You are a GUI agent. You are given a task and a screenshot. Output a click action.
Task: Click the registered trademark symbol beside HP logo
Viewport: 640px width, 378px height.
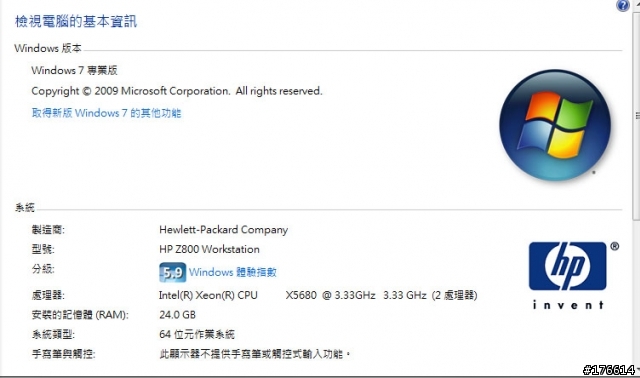[615, 246]
